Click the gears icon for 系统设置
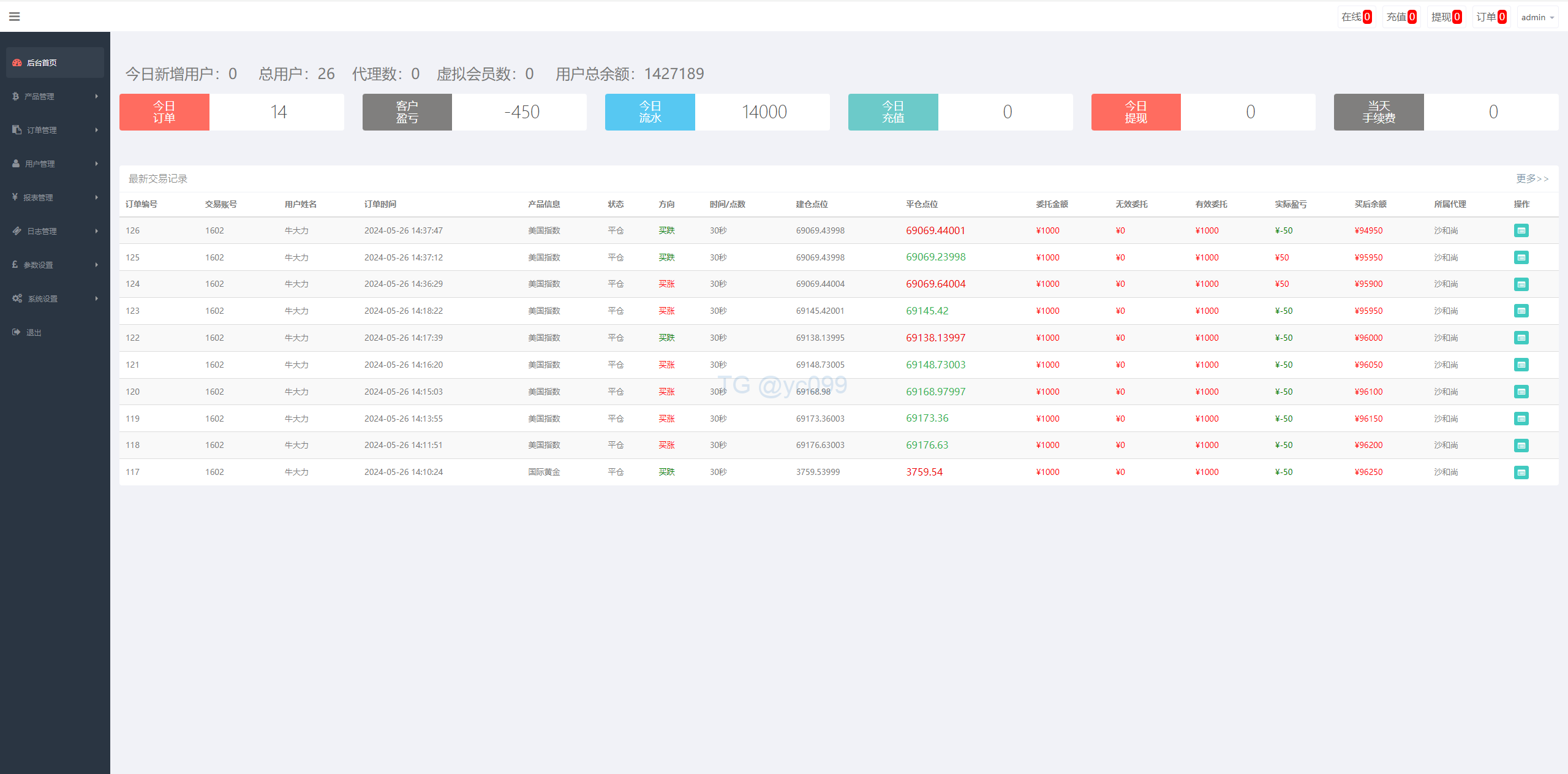This screenshot has height=774, width=1568. [17, 298]
